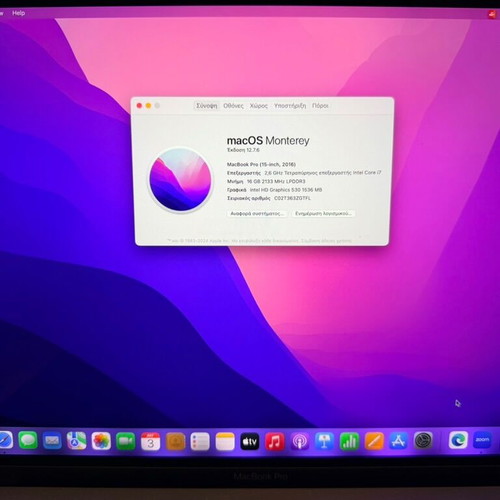Select the Σύνοψη tab
Viewport: 500px width, 500px height.
point(206,106)
